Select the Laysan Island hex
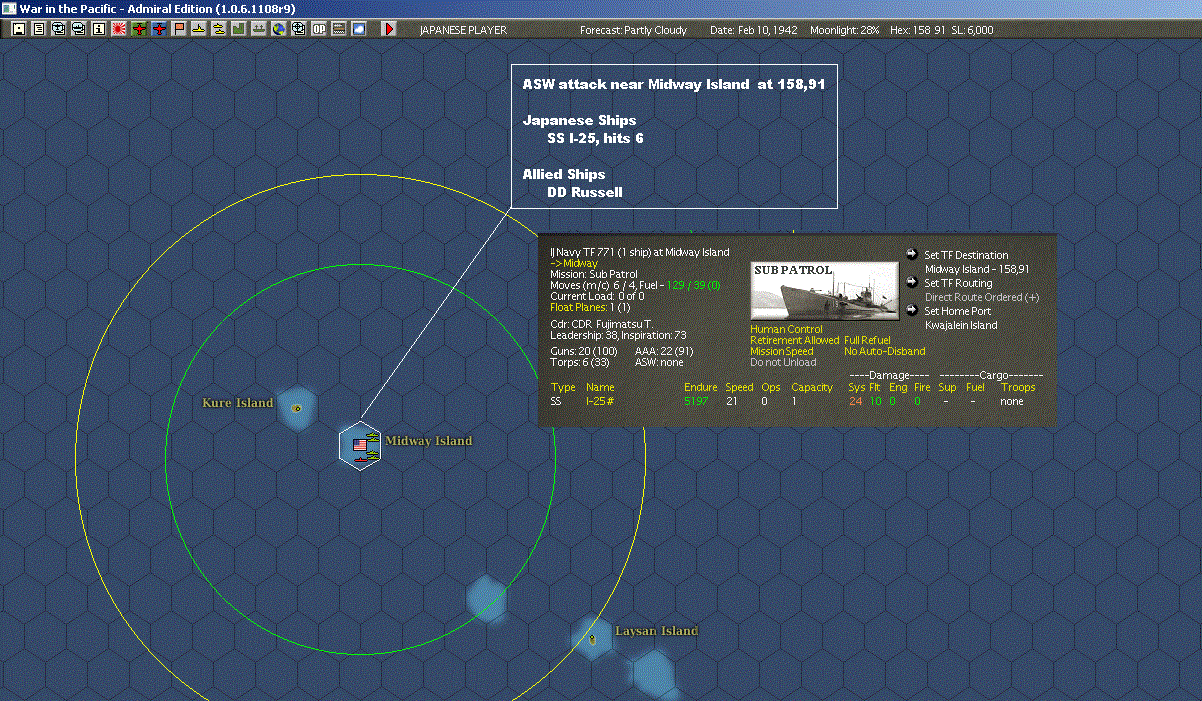 coord(592,638)
